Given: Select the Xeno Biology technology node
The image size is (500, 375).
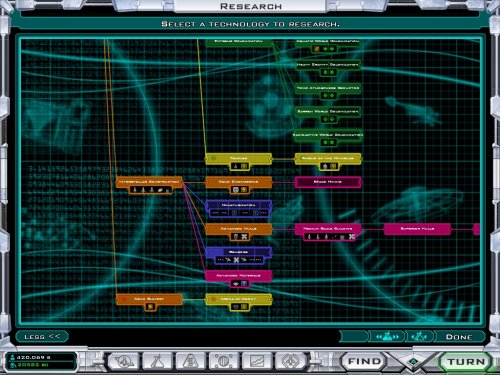Looking at the screenshot, I should point(149,299).
